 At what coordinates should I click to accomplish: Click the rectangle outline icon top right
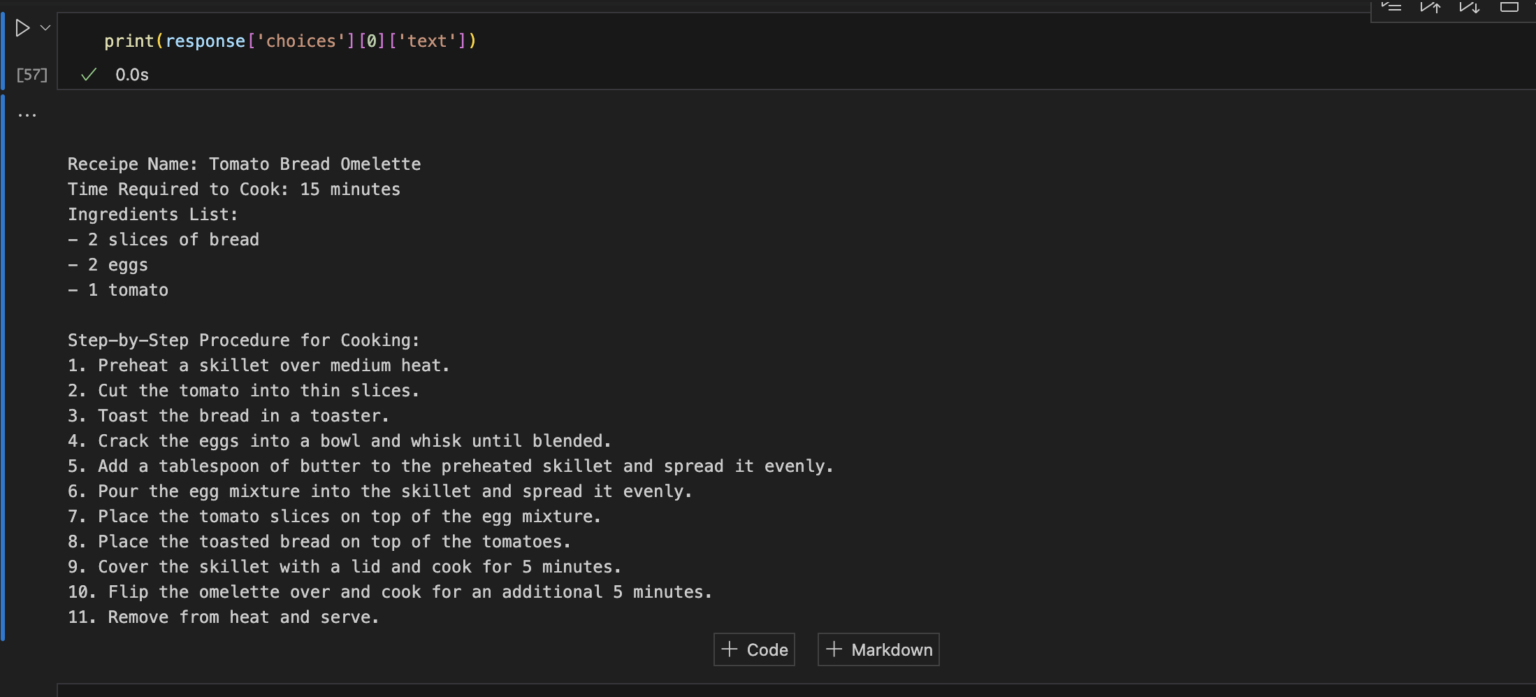pos(1508,7)
